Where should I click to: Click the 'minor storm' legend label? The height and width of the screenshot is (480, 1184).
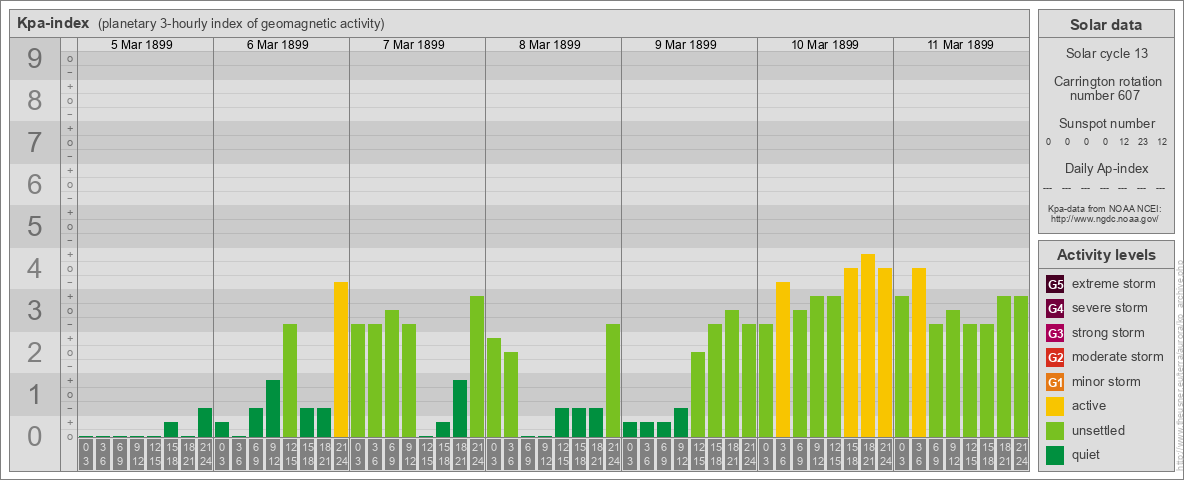1106,382
